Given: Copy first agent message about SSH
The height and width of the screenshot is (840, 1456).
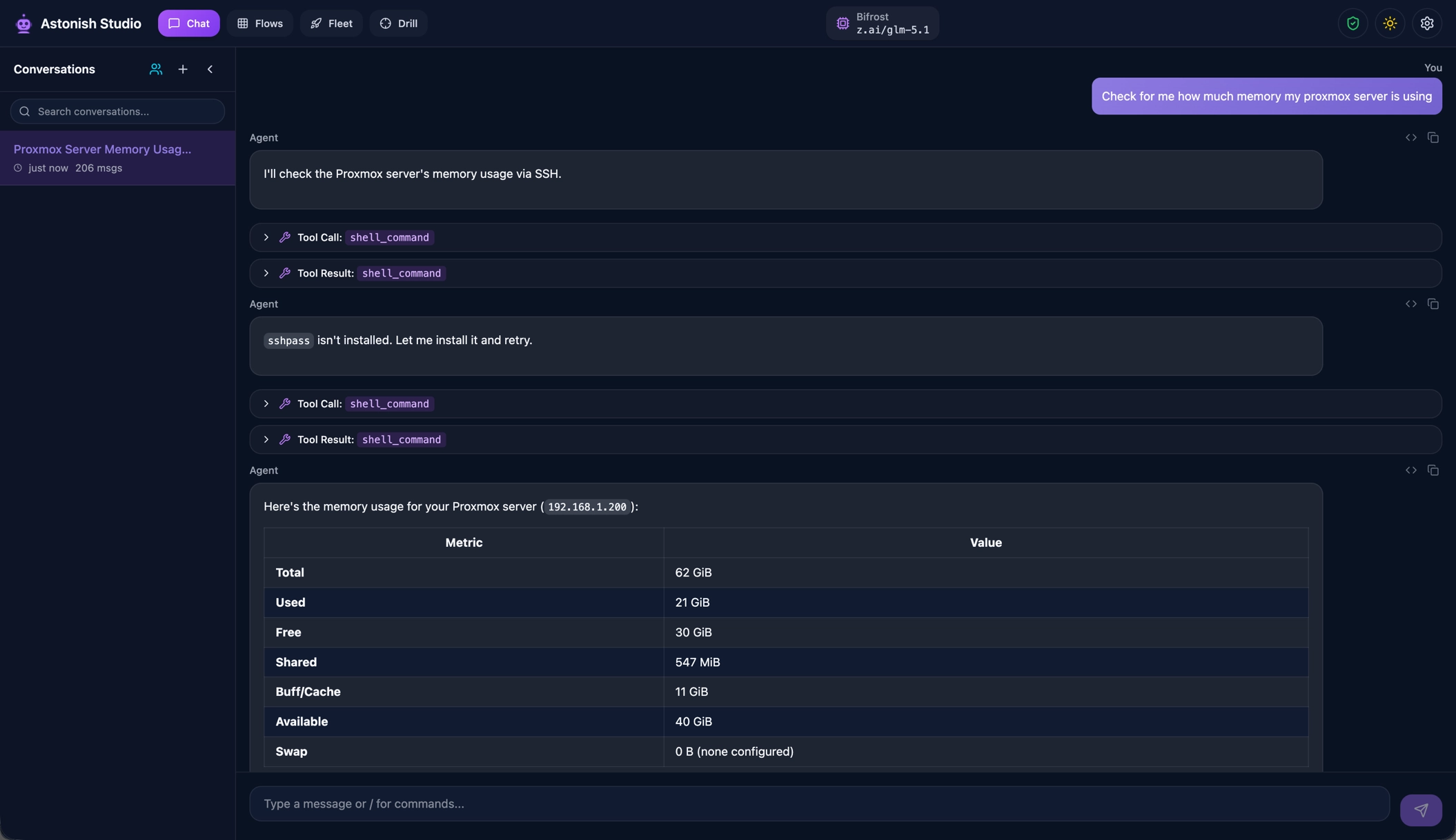Looking at the screenshot, I should (1433, 138).
